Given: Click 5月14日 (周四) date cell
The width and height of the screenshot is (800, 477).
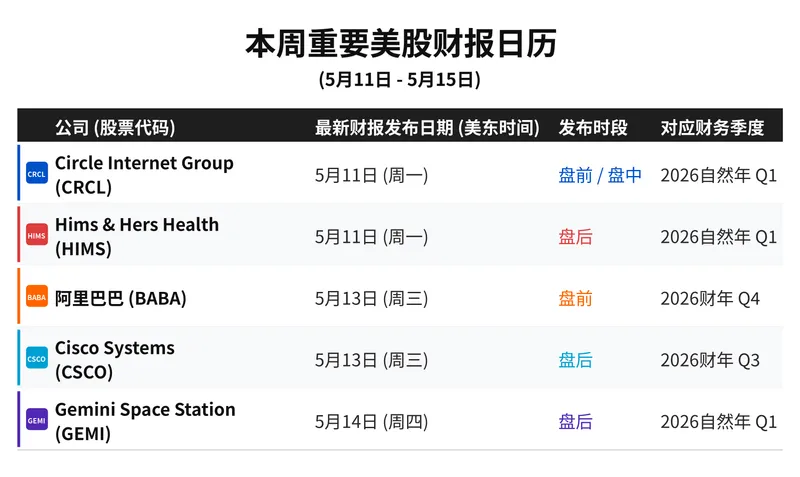Looking at the screenshot, I should [x=371, y=422].
